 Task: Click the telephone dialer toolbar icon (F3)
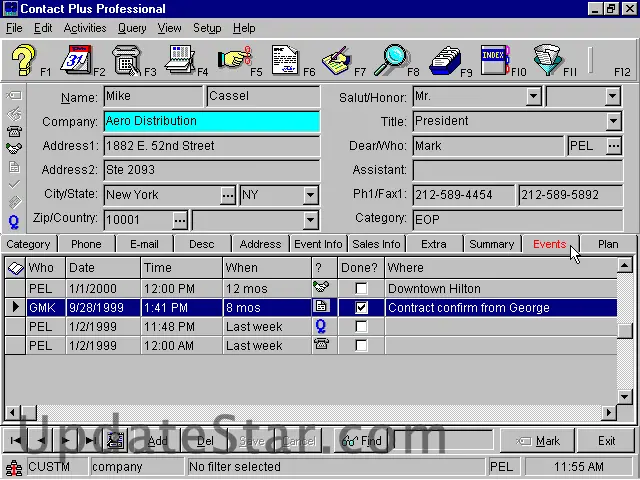(x=128, y=60)
